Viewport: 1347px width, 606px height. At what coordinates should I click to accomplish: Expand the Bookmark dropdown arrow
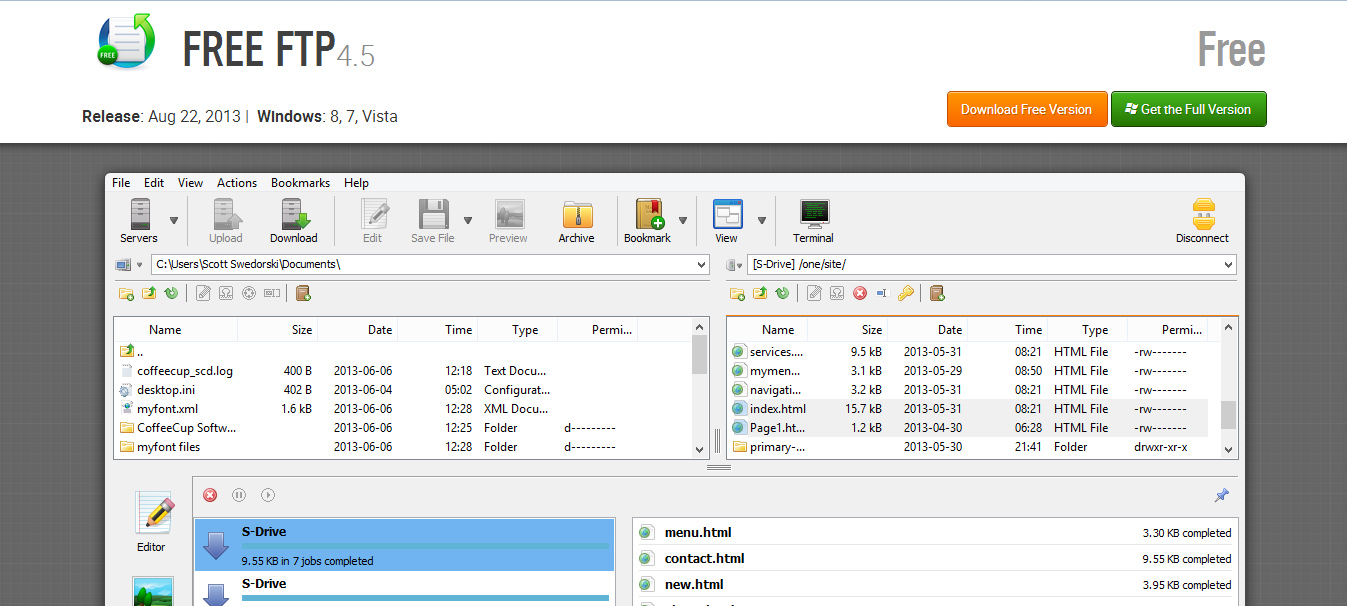pos(684,221)
